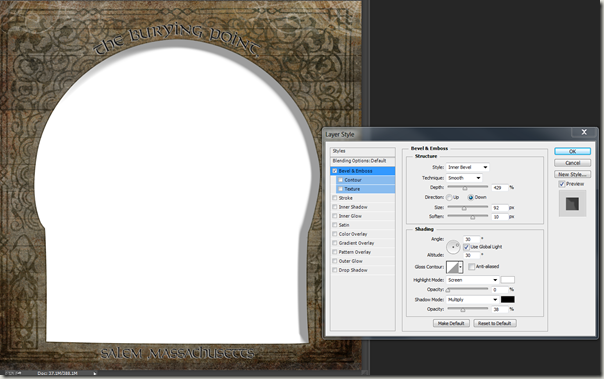Enable the Anti-aliased checkbox
Viewport: 604px width, 379px height.
coord(471,267)
